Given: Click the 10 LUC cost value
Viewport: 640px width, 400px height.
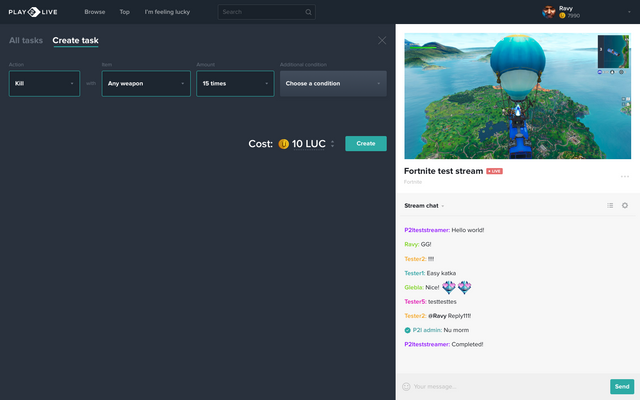Looking at the screenshot, I should (309, 144).
